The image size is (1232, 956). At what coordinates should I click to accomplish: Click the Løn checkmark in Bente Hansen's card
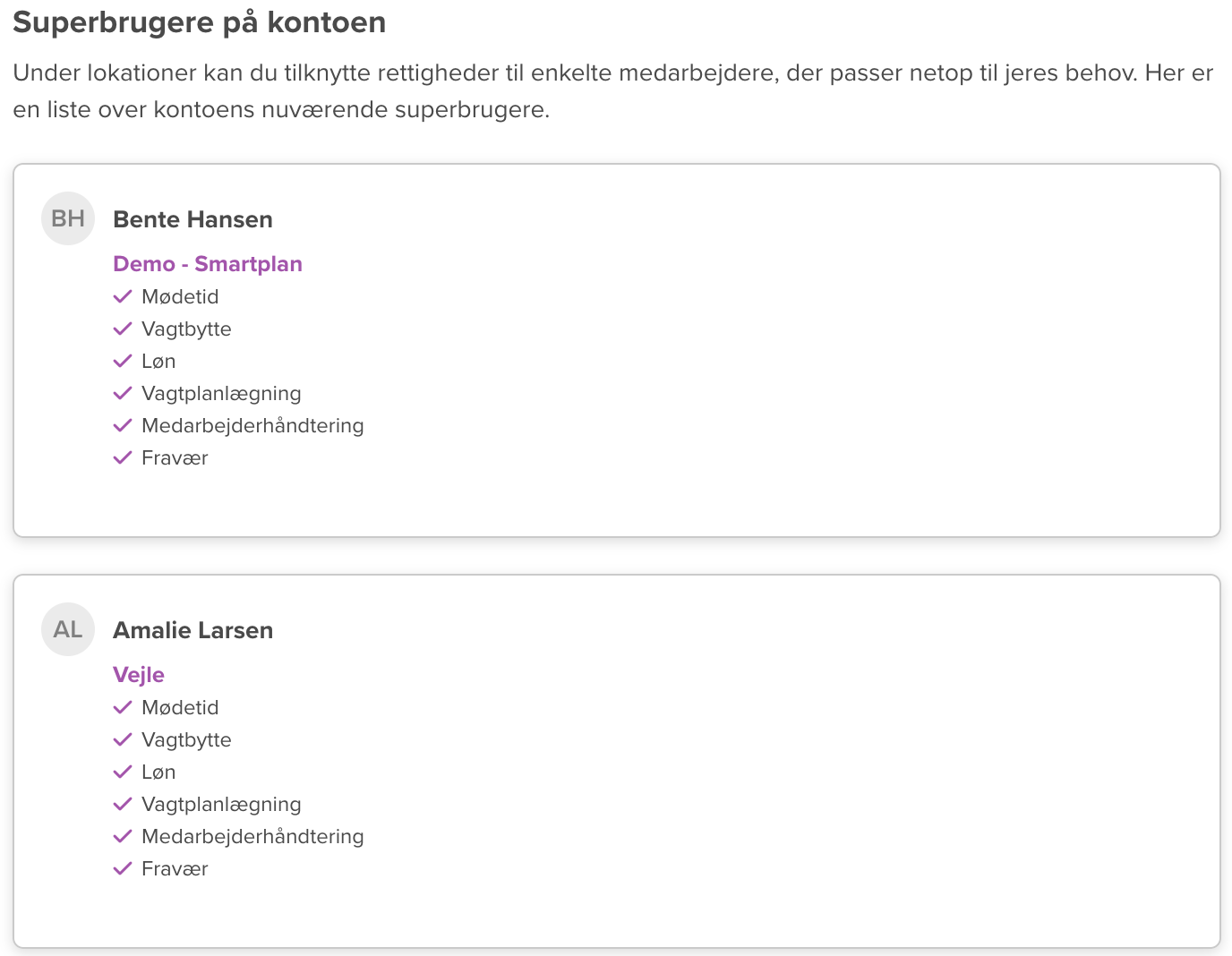click(123, 361)
